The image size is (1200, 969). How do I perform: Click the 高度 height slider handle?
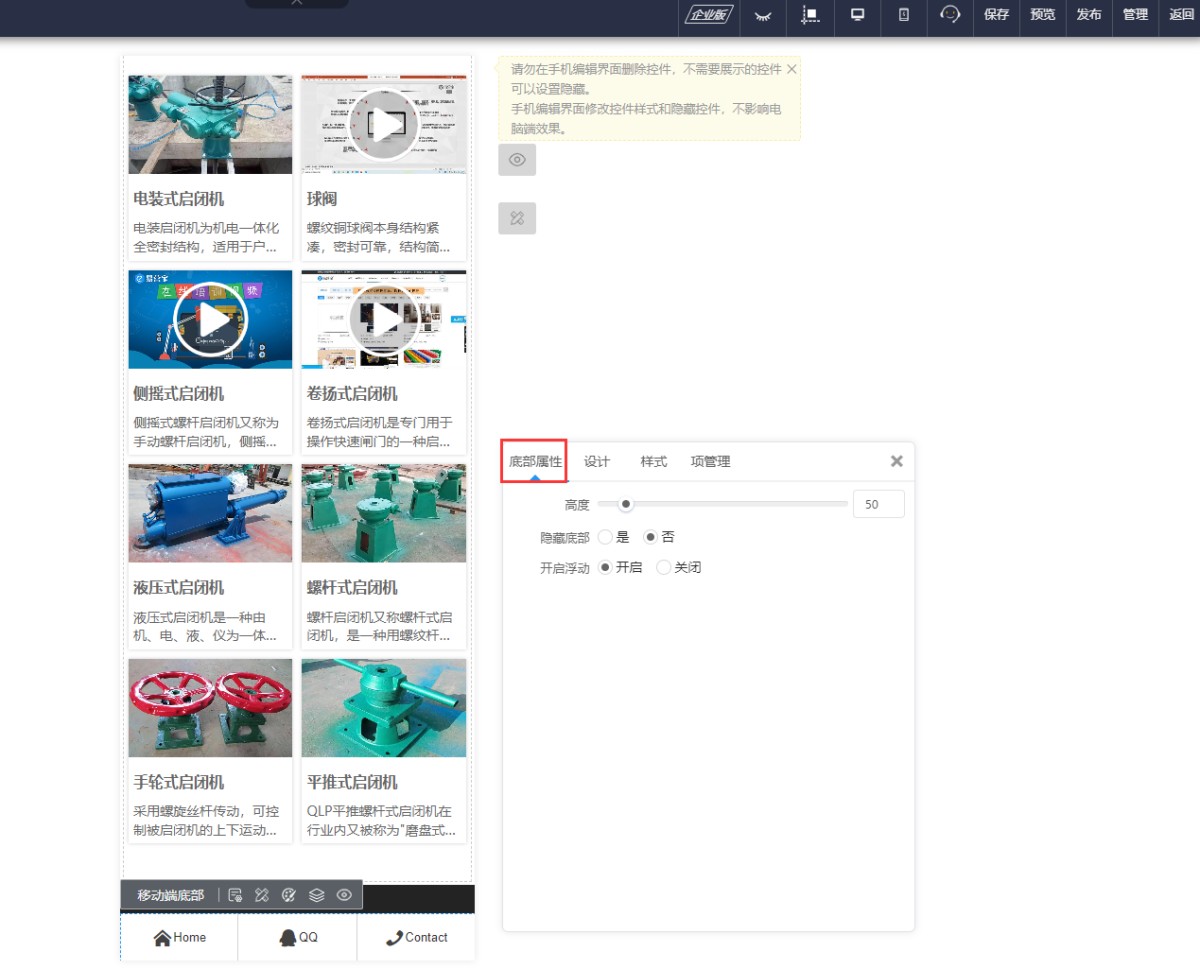(x=626, y=504)
